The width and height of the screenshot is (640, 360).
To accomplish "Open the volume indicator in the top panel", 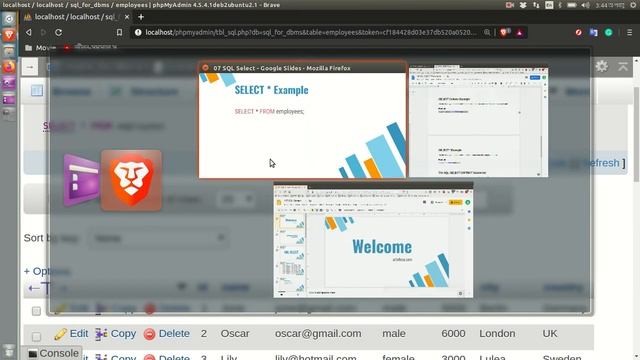I will (x=586, y=5).
